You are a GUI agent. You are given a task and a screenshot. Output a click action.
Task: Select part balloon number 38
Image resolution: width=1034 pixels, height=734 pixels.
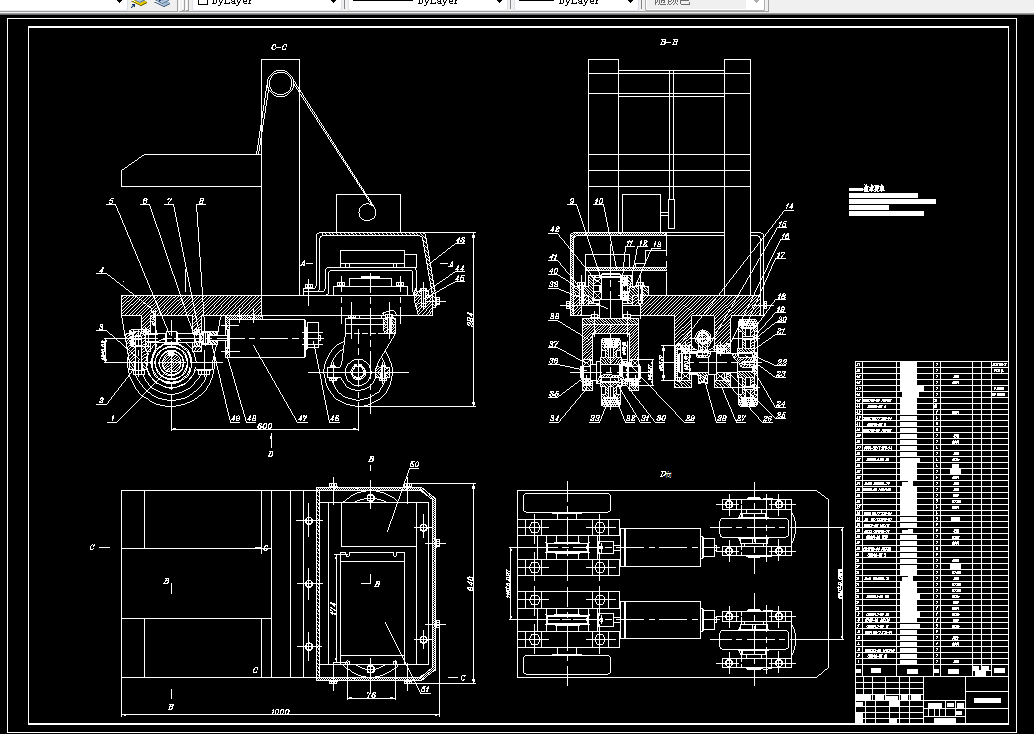pos(555,317)
